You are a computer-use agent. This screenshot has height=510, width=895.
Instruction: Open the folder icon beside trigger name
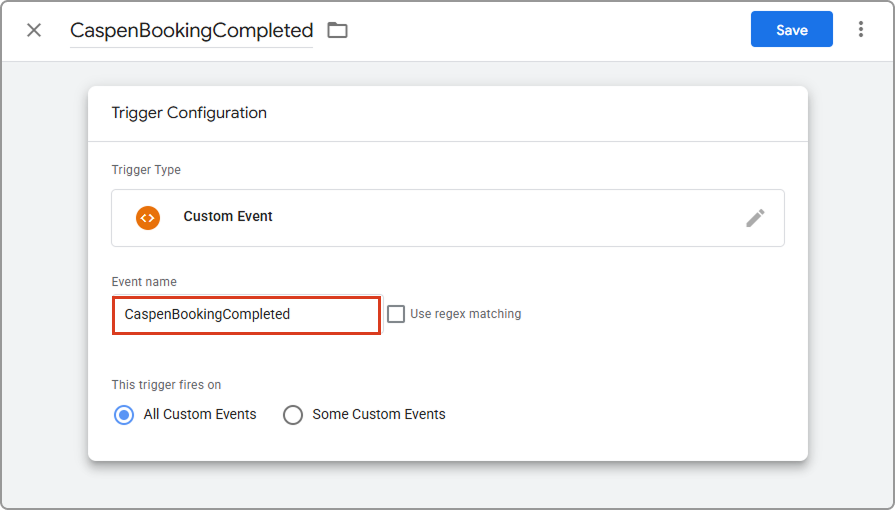[338, 30]
